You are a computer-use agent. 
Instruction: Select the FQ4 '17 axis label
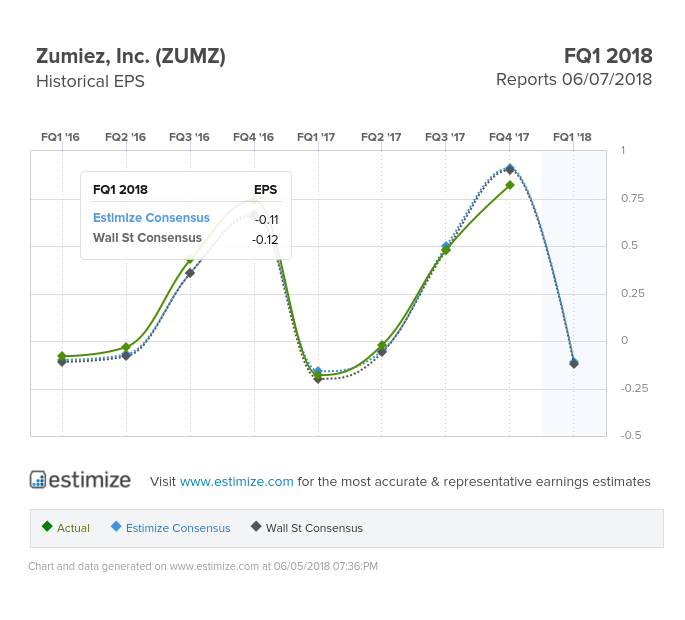[509, 137]
